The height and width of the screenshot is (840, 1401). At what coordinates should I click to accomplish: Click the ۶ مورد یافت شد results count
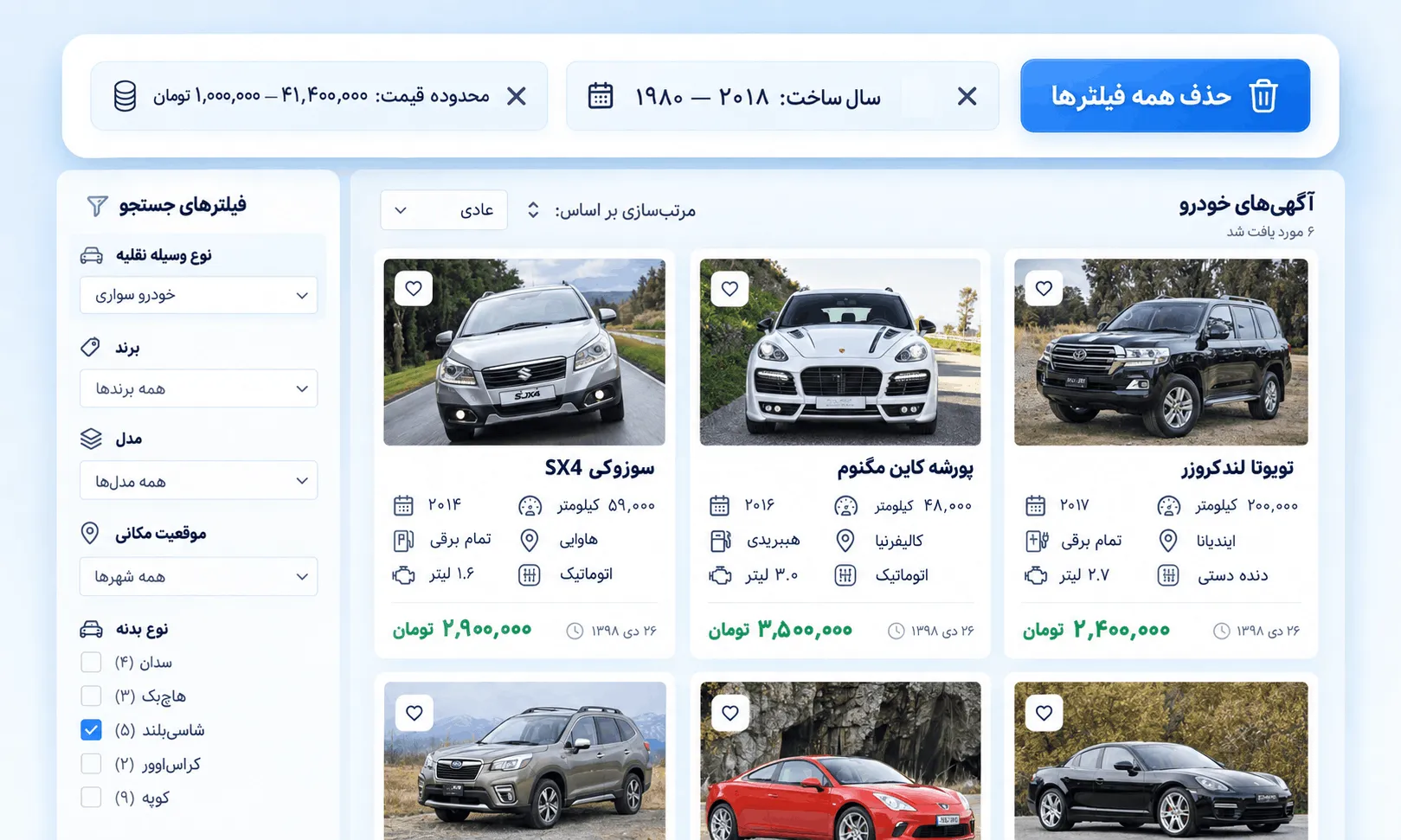click(x=1269, y=232)
